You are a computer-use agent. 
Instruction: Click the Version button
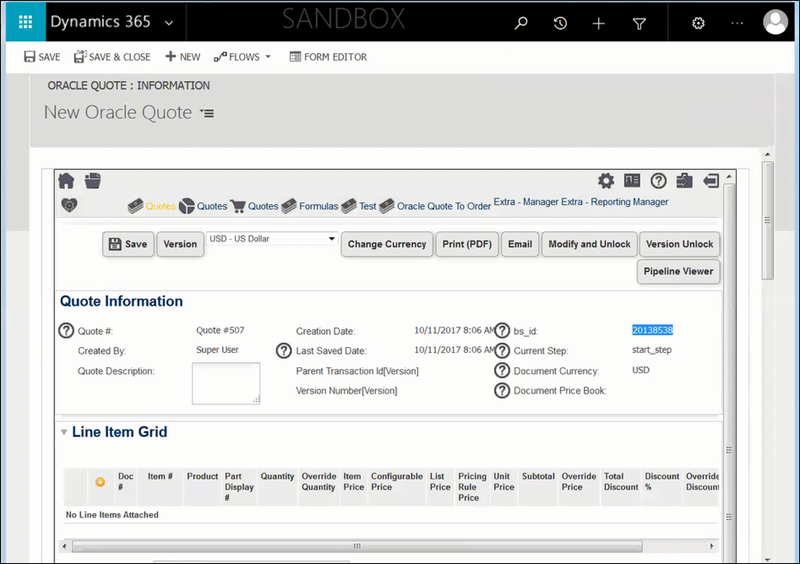click(180, 244)
